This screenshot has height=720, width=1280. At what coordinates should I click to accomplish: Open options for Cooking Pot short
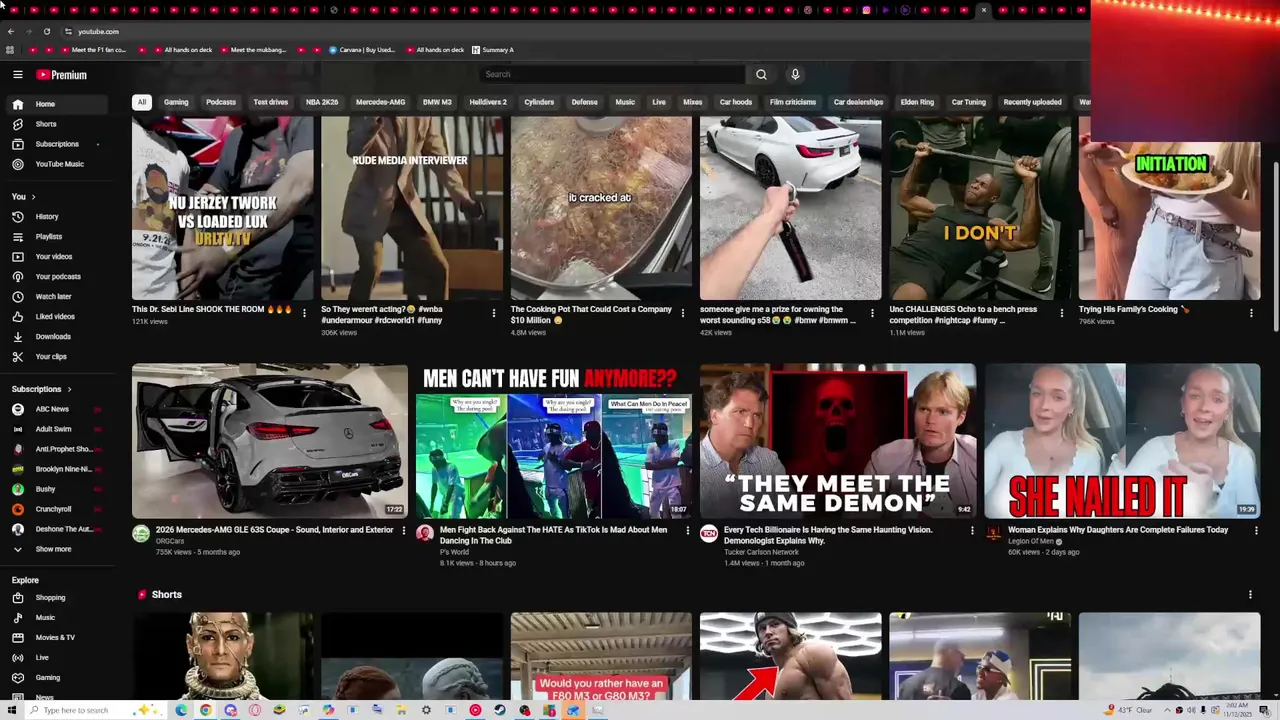(683, 313)
